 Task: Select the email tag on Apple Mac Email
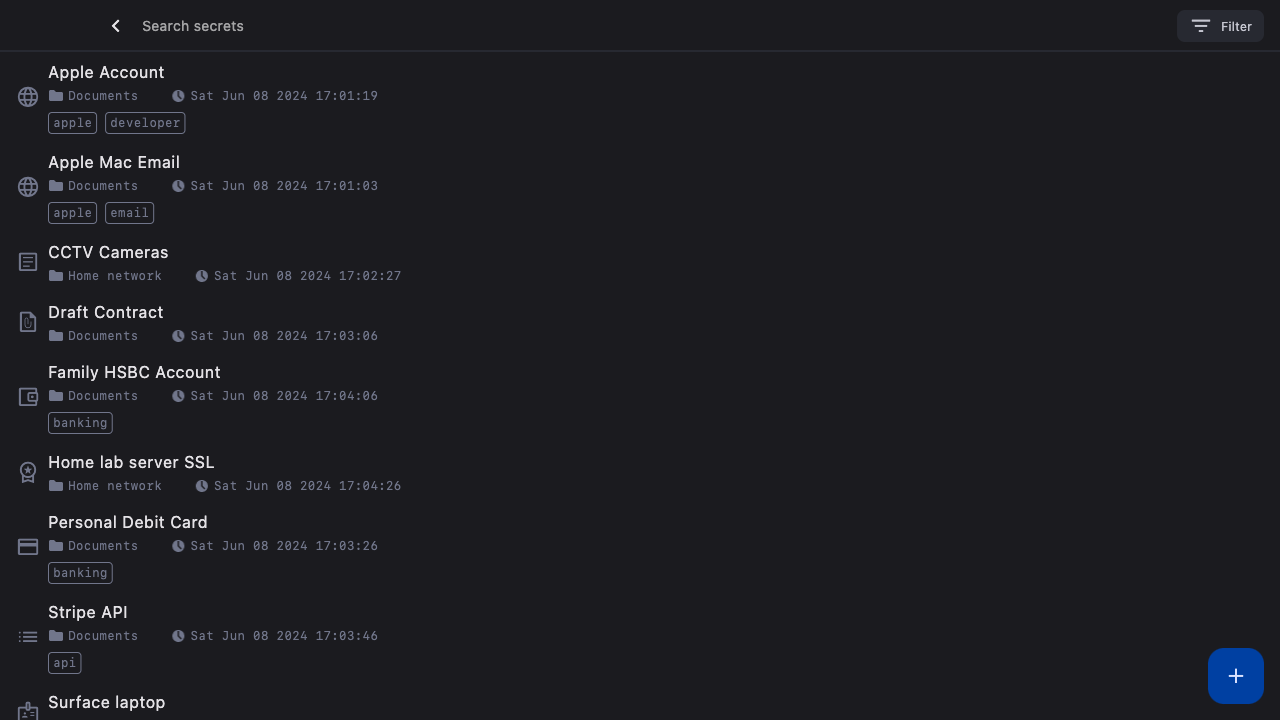tap(129, 213)
